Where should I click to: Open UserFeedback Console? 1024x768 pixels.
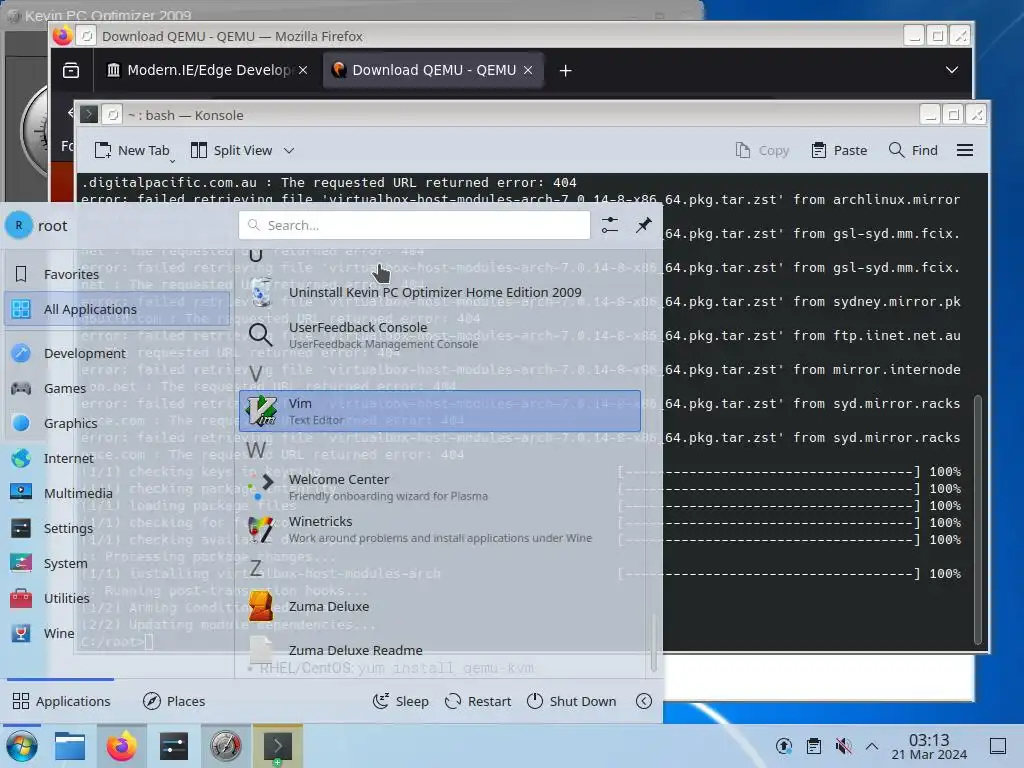[x=440, y=334]
